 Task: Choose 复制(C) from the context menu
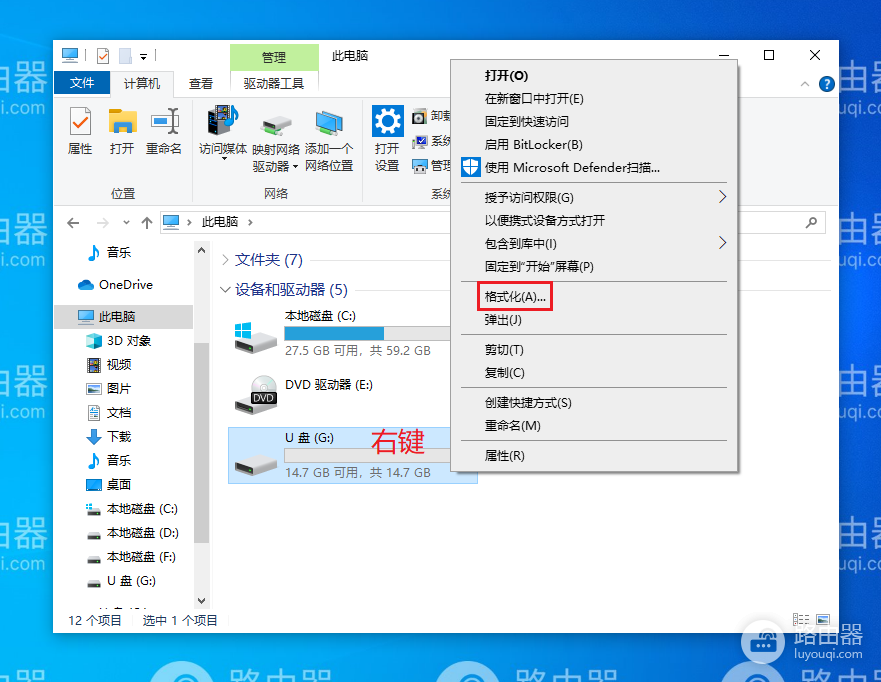(594, 373)
